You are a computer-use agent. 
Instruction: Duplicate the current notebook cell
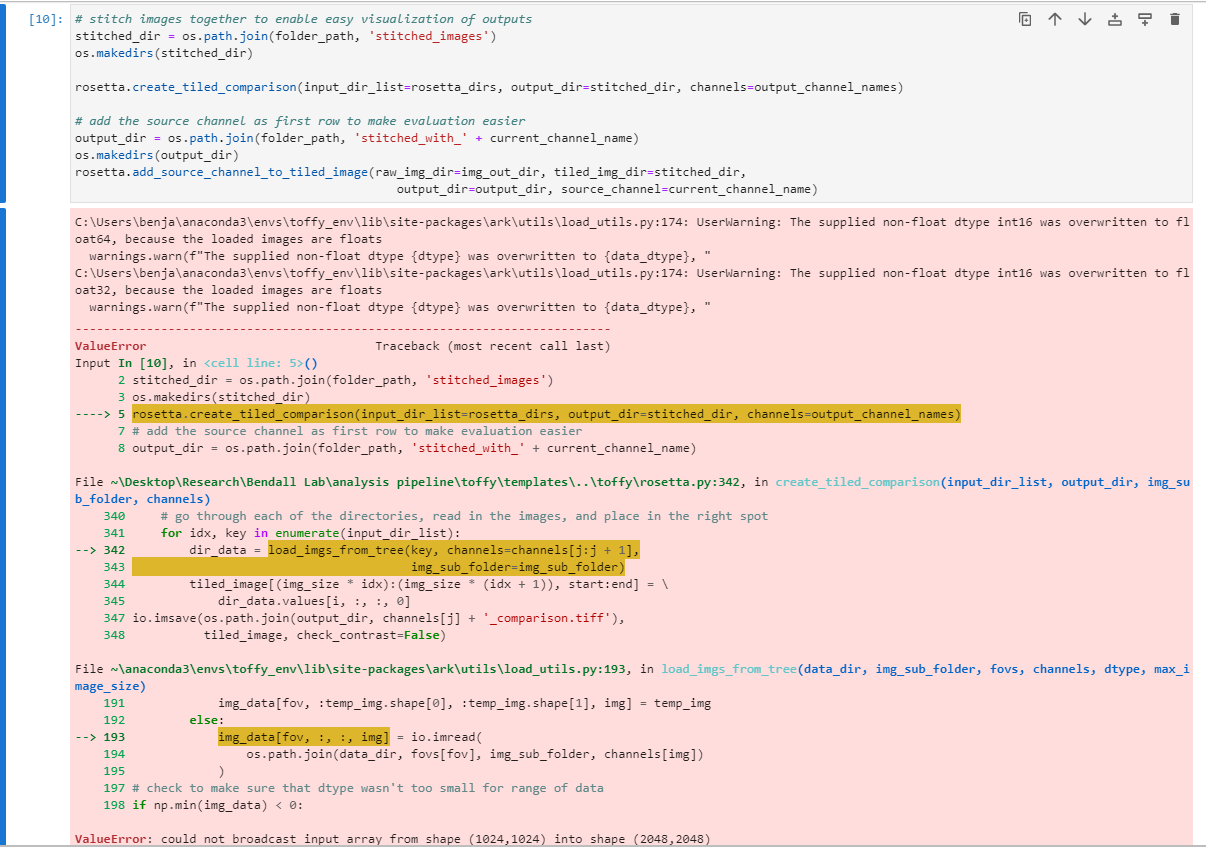click(1024, 18)
